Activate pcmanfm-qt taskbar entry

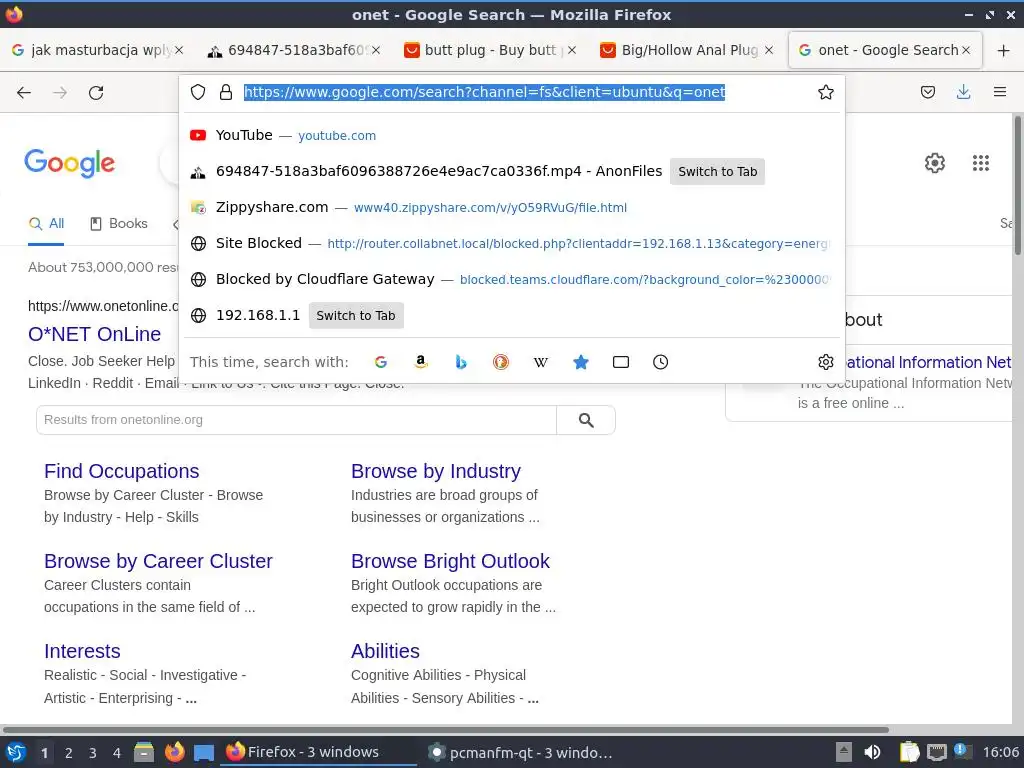520,752
